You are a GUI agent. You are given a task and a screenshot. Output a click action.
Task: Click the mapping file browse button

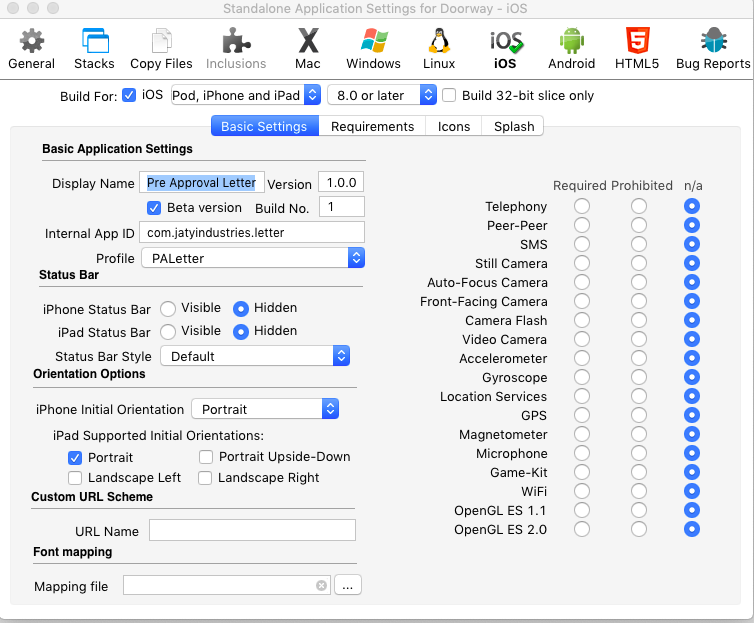pos(347,586)
